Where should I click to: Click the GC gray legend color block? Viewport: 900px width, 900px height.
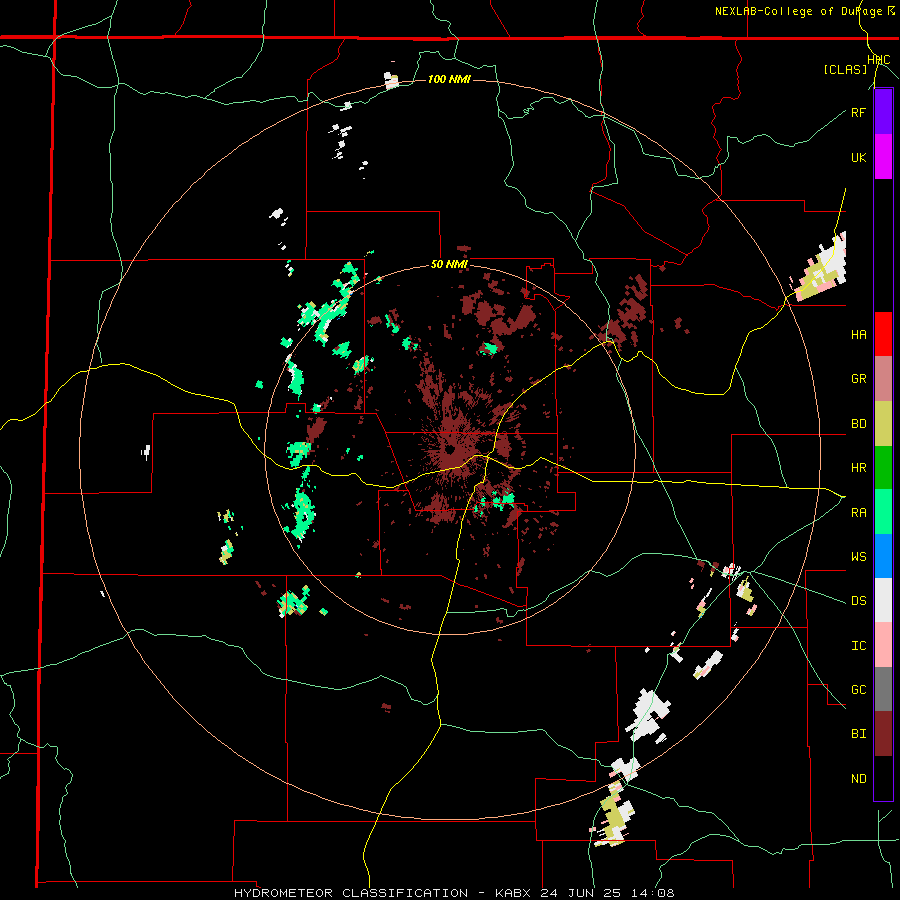point(883,689)
